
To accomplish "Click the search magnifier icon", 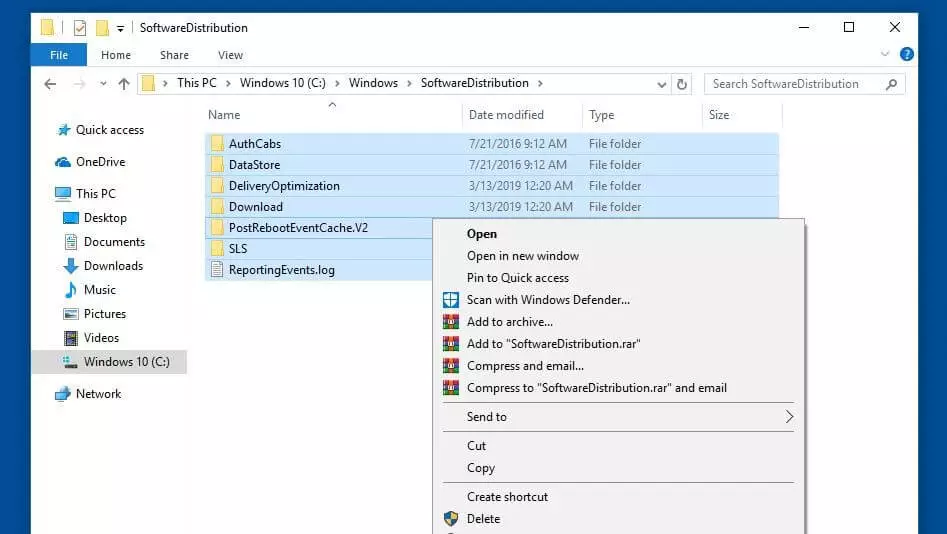I will point(891,84).
